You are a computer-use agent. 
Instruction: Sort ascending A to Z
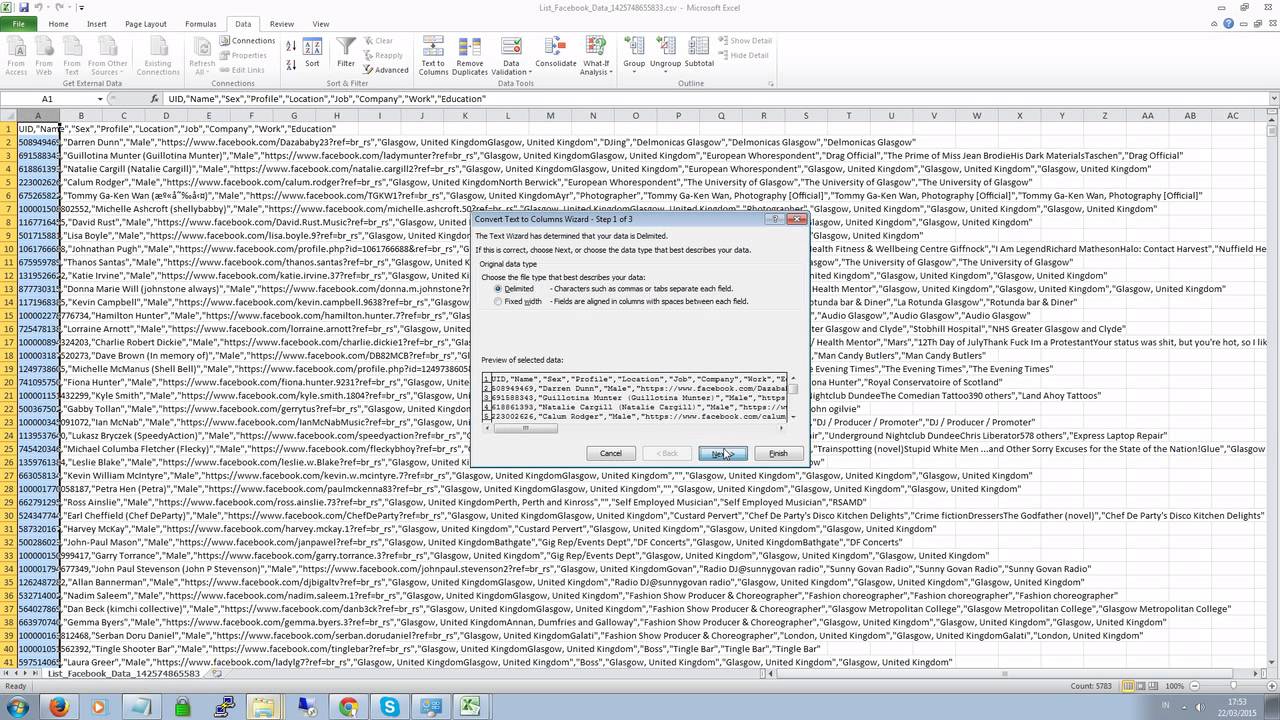coord(291,45)
